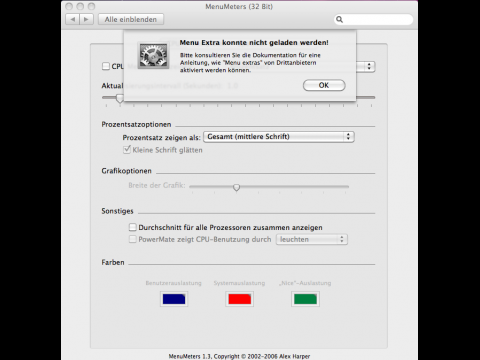480x360 pixels.
Task: Open the Prozentsatz zeigen als dropdown
Action: pos(279,137)
